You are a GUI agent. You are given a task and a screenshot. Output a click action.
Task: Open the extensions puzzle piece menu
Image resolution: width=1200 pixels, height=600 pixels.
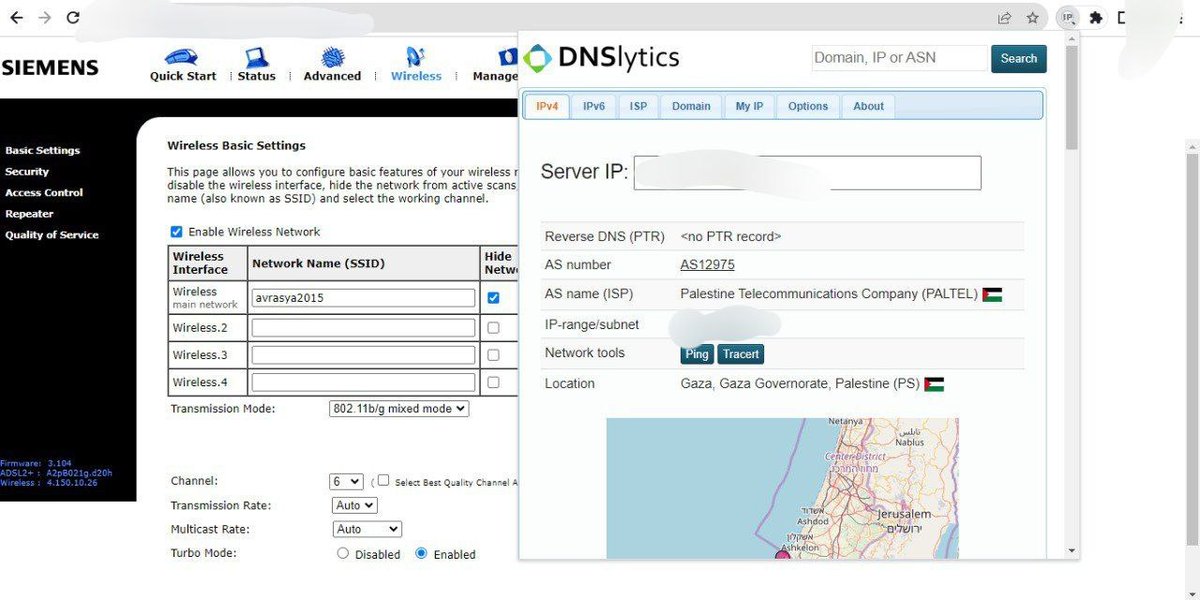pos(1096,17)
